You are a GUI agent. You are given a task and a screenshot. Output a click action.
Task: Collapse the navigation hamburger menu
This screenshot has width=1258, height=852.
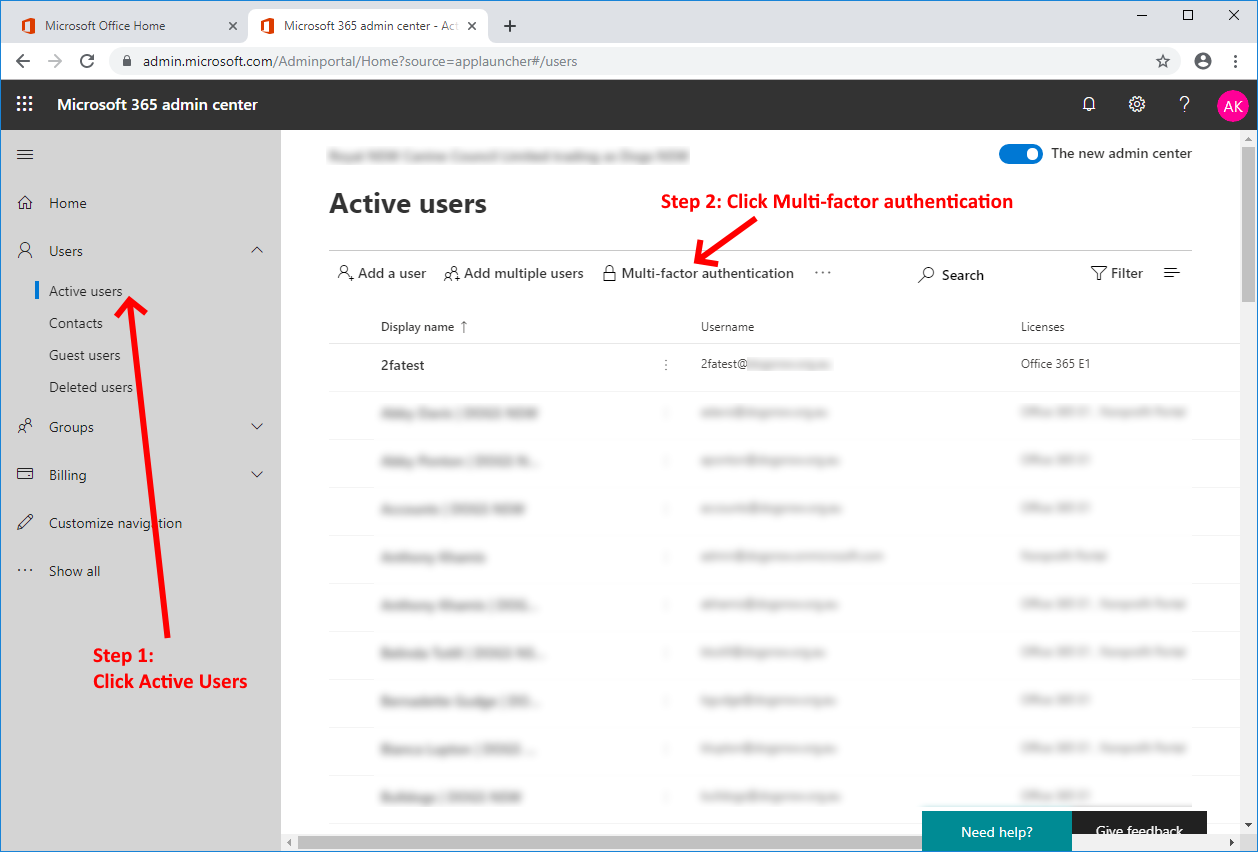tap(25, 154)
